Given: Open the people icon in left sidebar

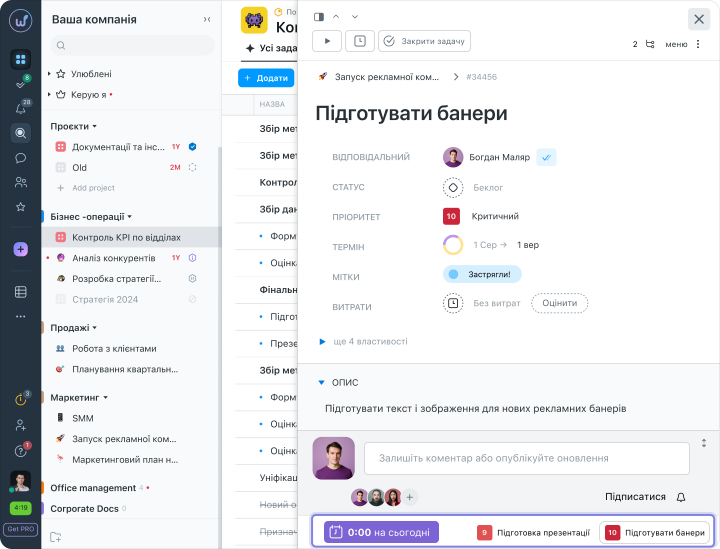Looking at the screenshot, I should tap(20, 182).
